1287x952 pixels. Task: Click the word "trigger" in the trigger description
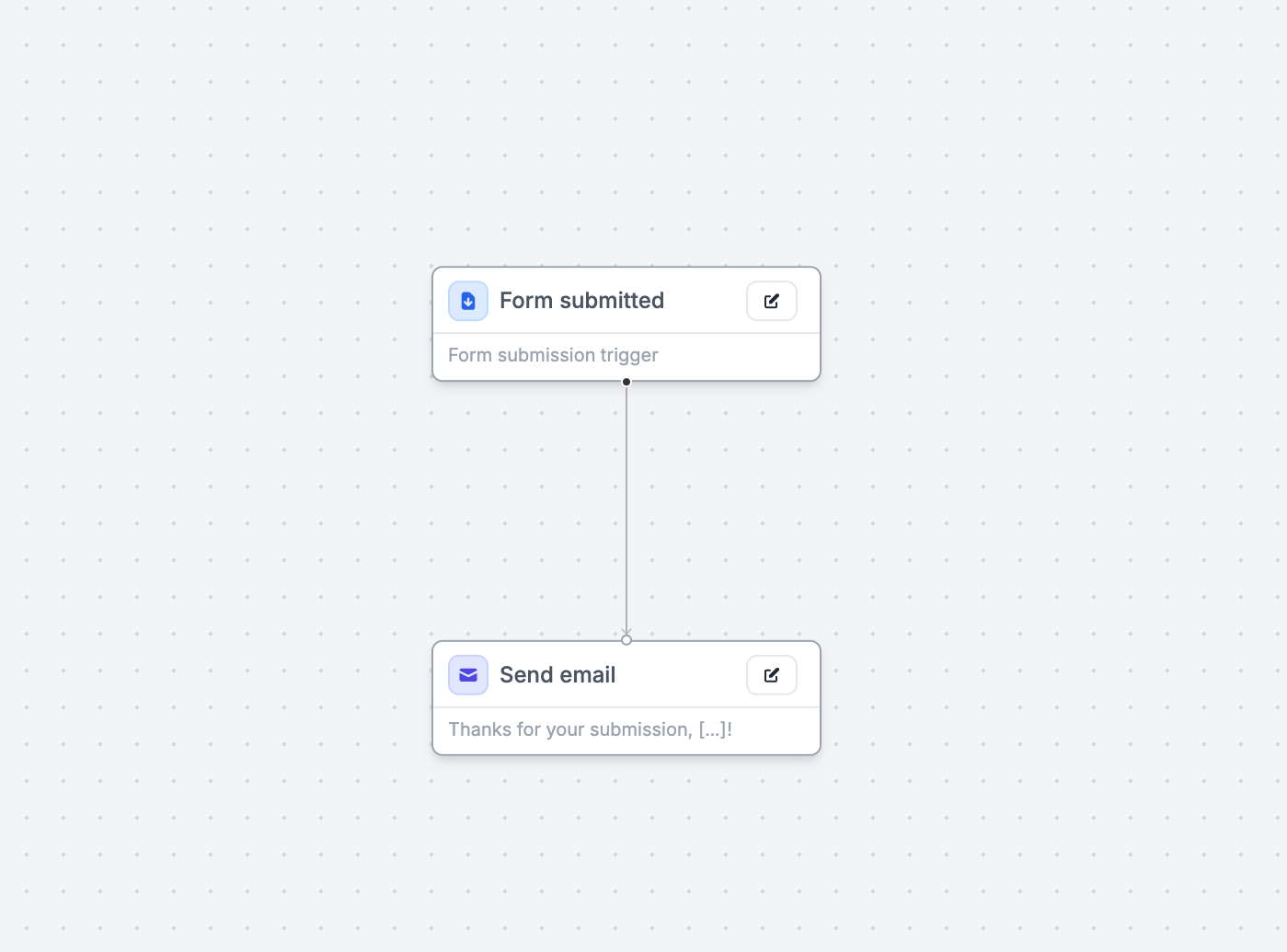pos(629,355)
